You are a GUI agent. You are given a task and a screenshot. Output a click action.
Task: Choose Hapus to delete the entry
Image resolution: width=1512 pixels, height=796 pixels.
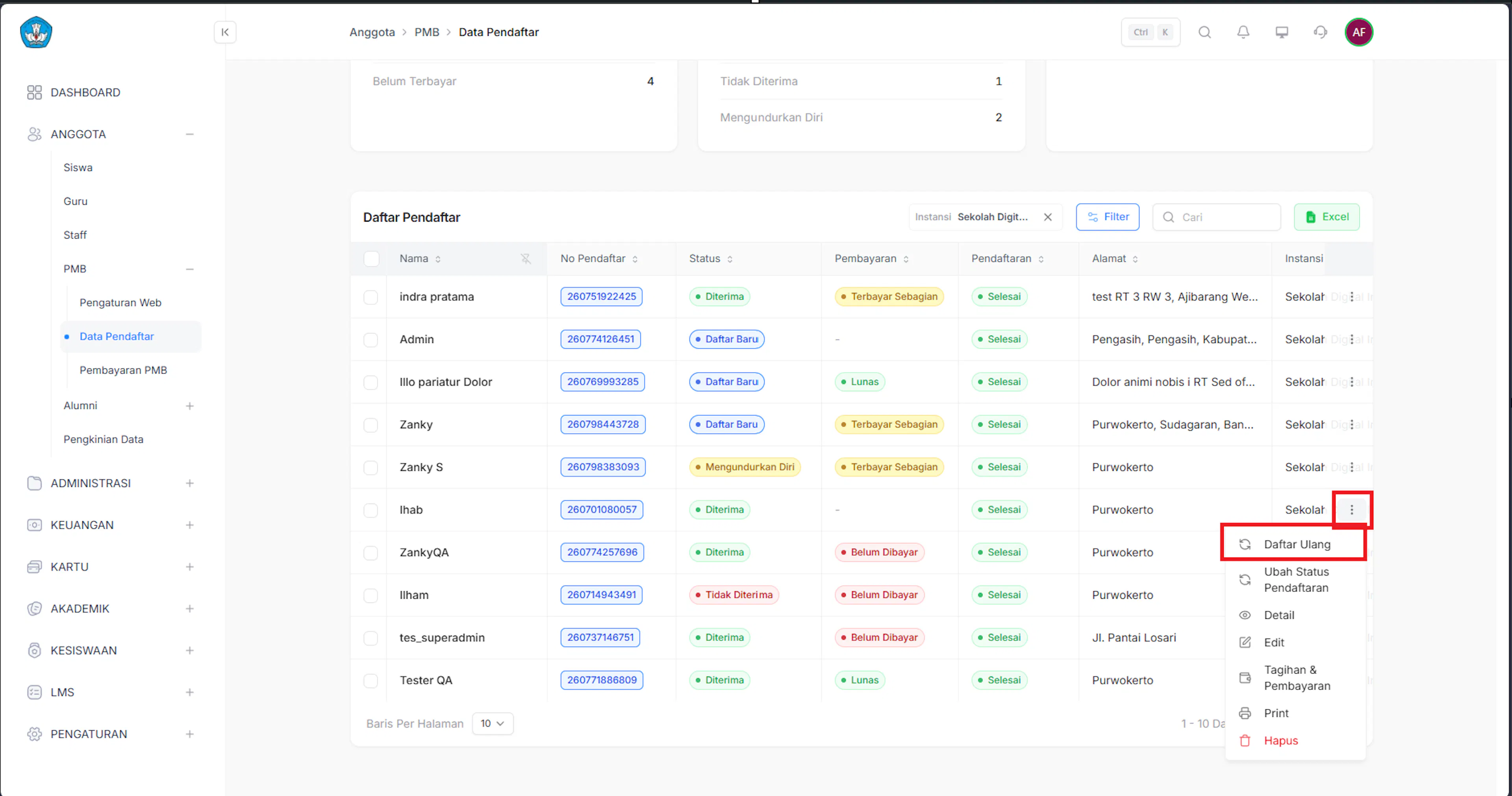click(1295, 741)
